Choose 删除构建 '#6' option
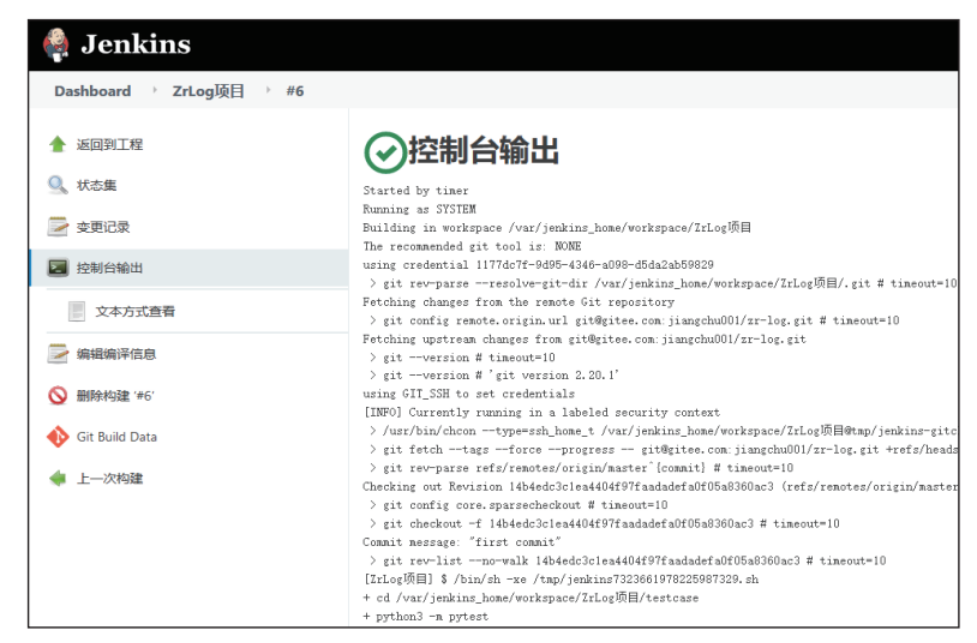This screenshot has width=977, height=643. point(115,396)
